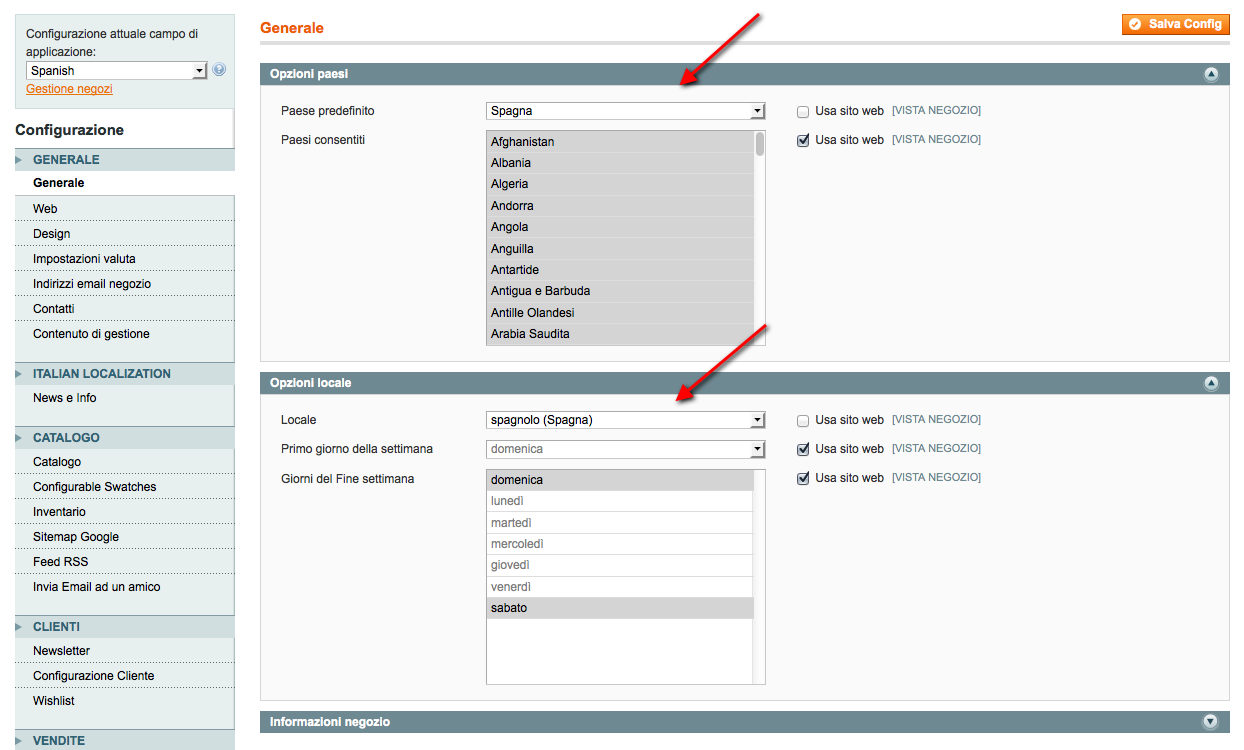
Task: Click the Salva Config button
Action: [x=1175, y=24]
